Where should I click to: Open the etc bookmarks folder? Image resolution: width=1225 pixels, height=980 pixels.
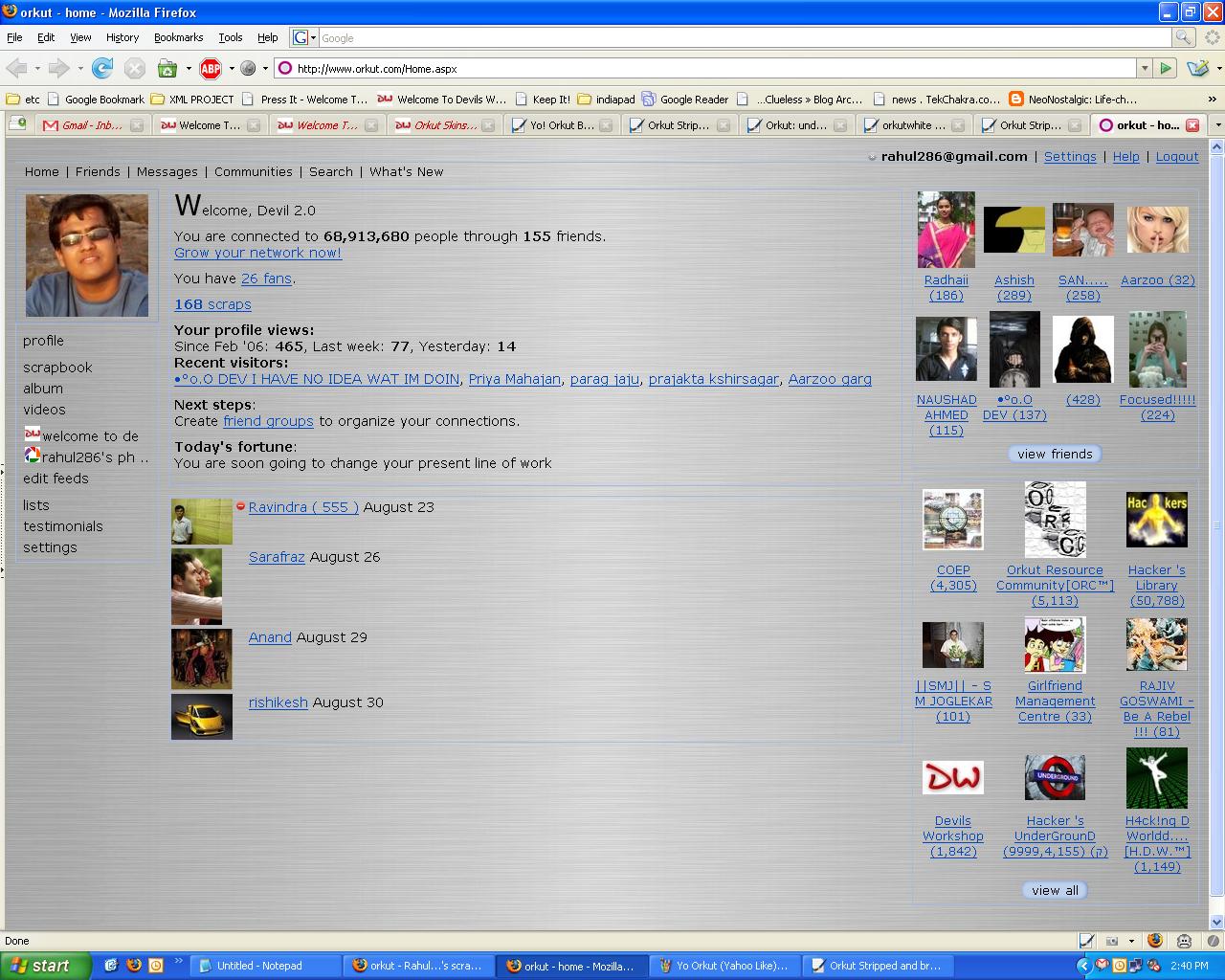point(23,99)
